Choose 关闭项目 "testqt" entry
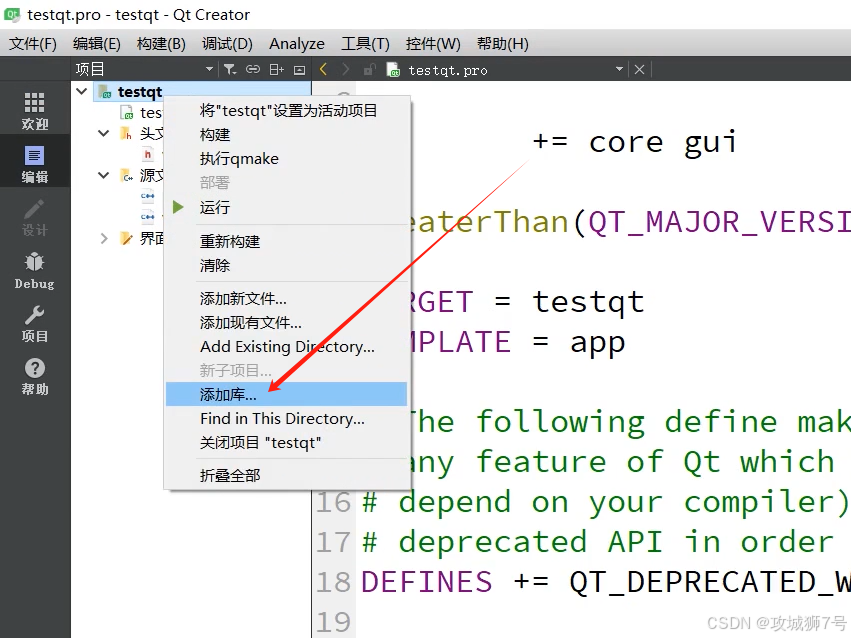The height and width of the screenshot is (638, 851). 287,442
